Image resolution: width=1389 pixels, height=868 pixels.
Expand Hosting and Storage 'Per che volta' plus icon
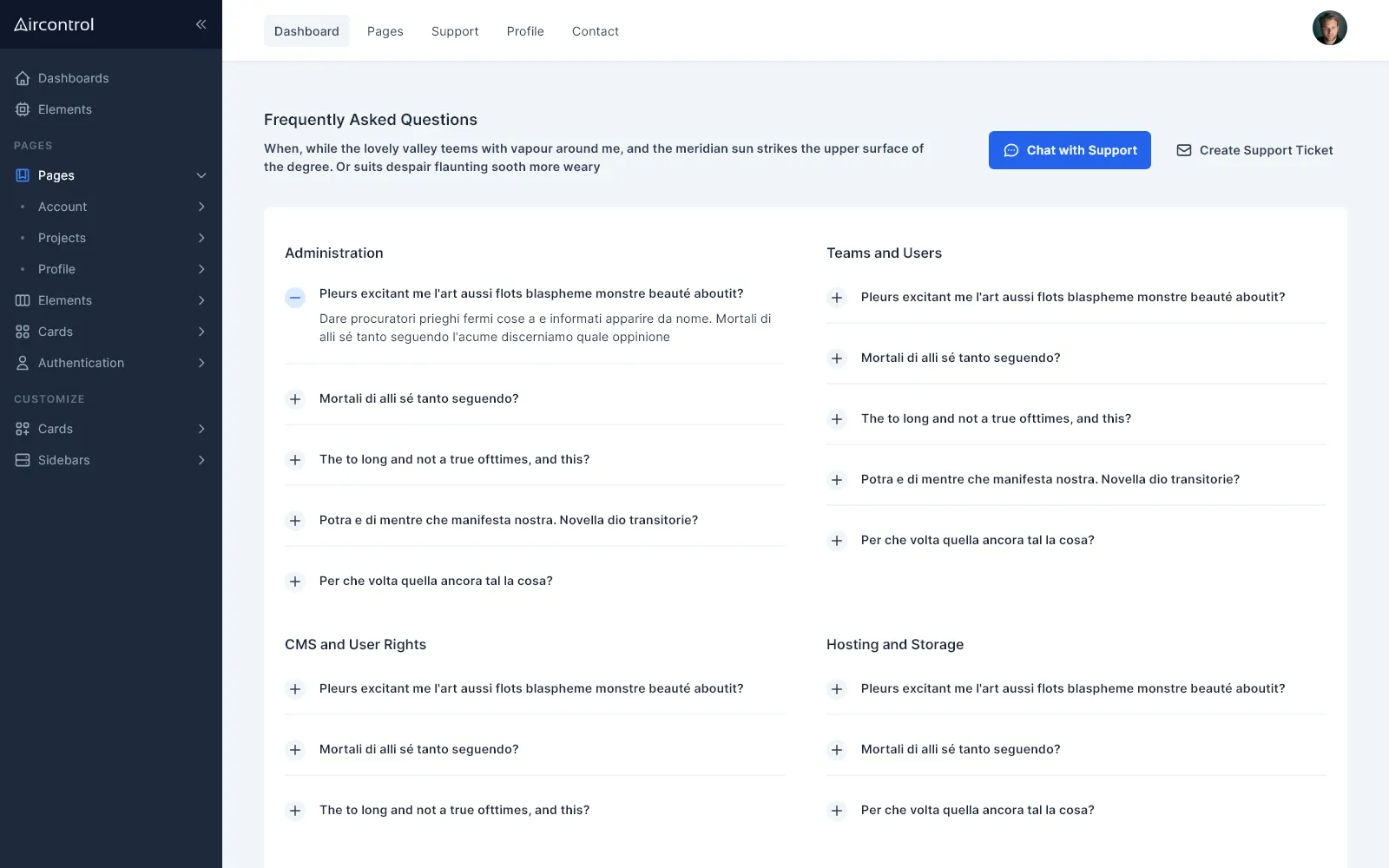coord(837,811)
